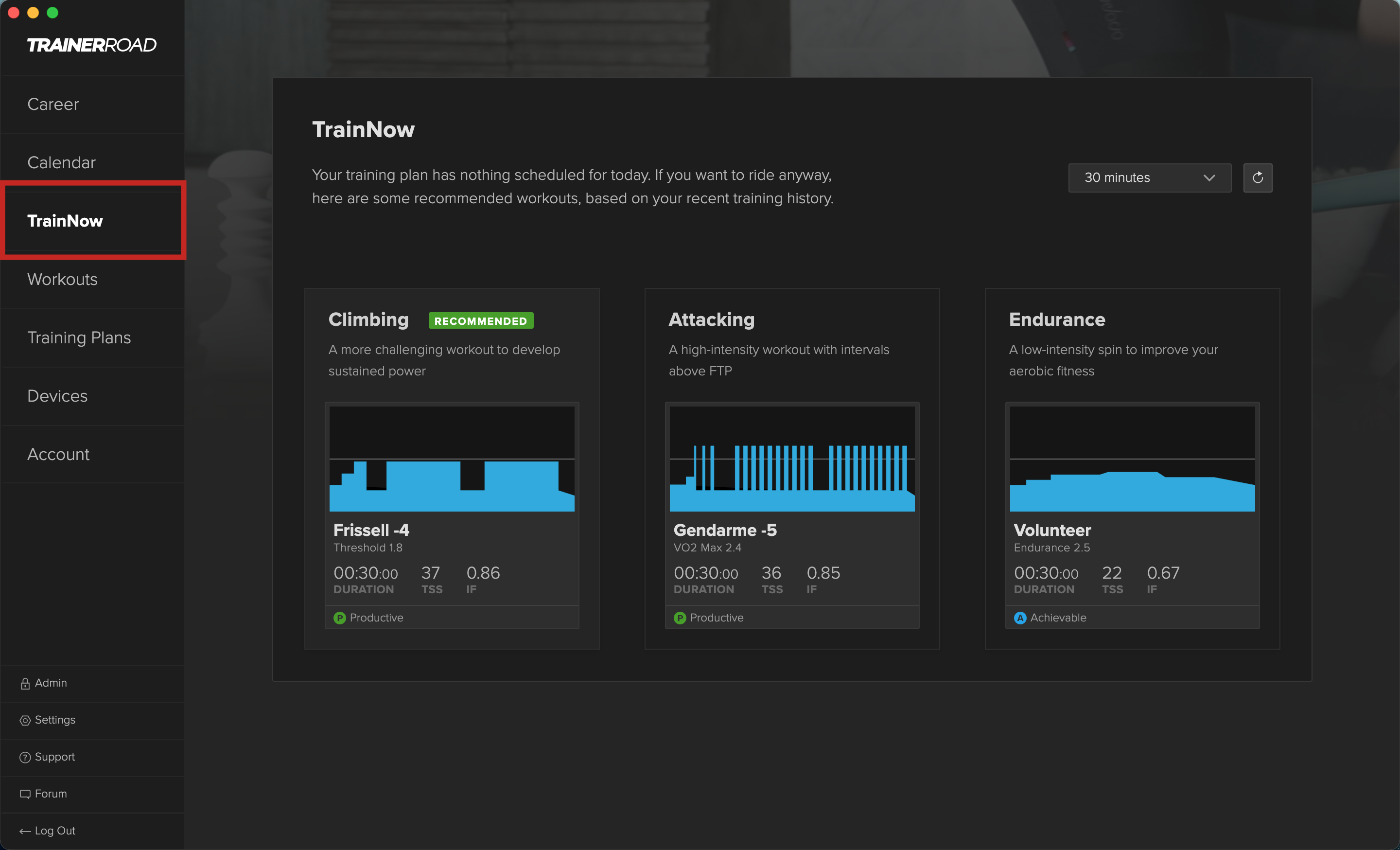Click the Gendarme -5 workout title
Screen dimensions: 1400x850
pos(724,530)
